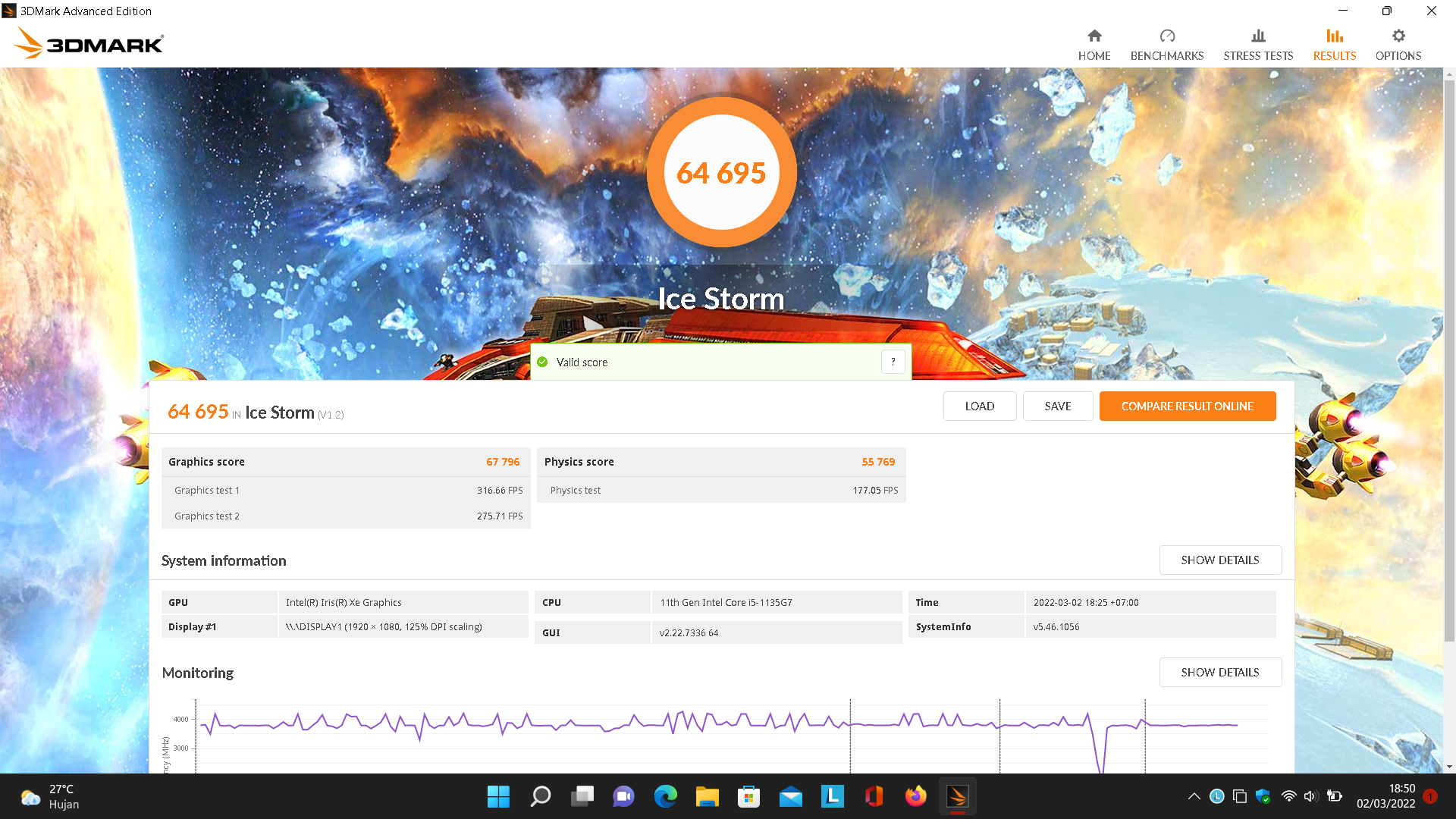Click the 3DMark logo

(x=89, y=43)
